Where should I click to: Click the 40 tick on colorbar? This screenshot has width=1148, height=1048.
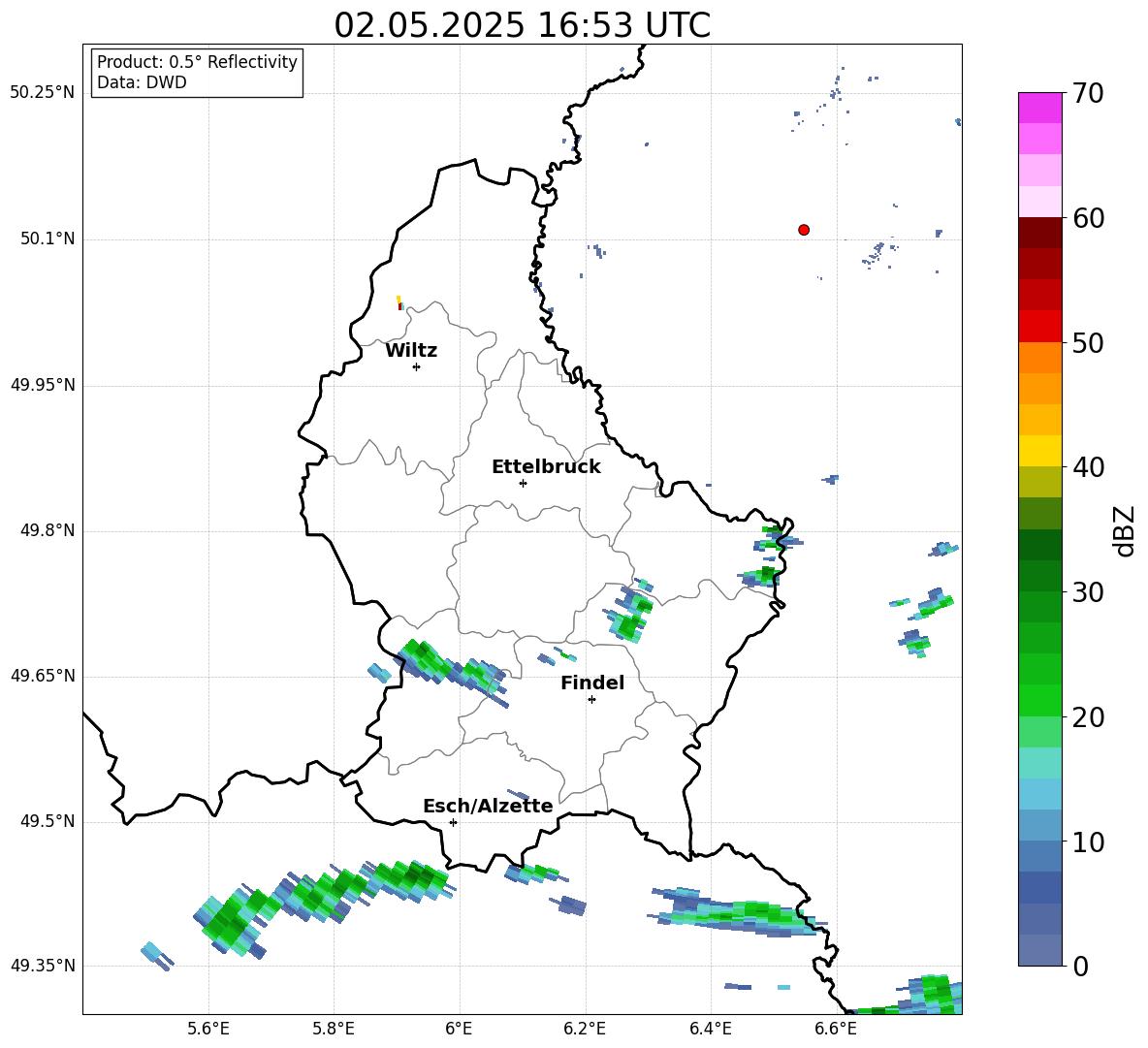[x=1088, y=467]
